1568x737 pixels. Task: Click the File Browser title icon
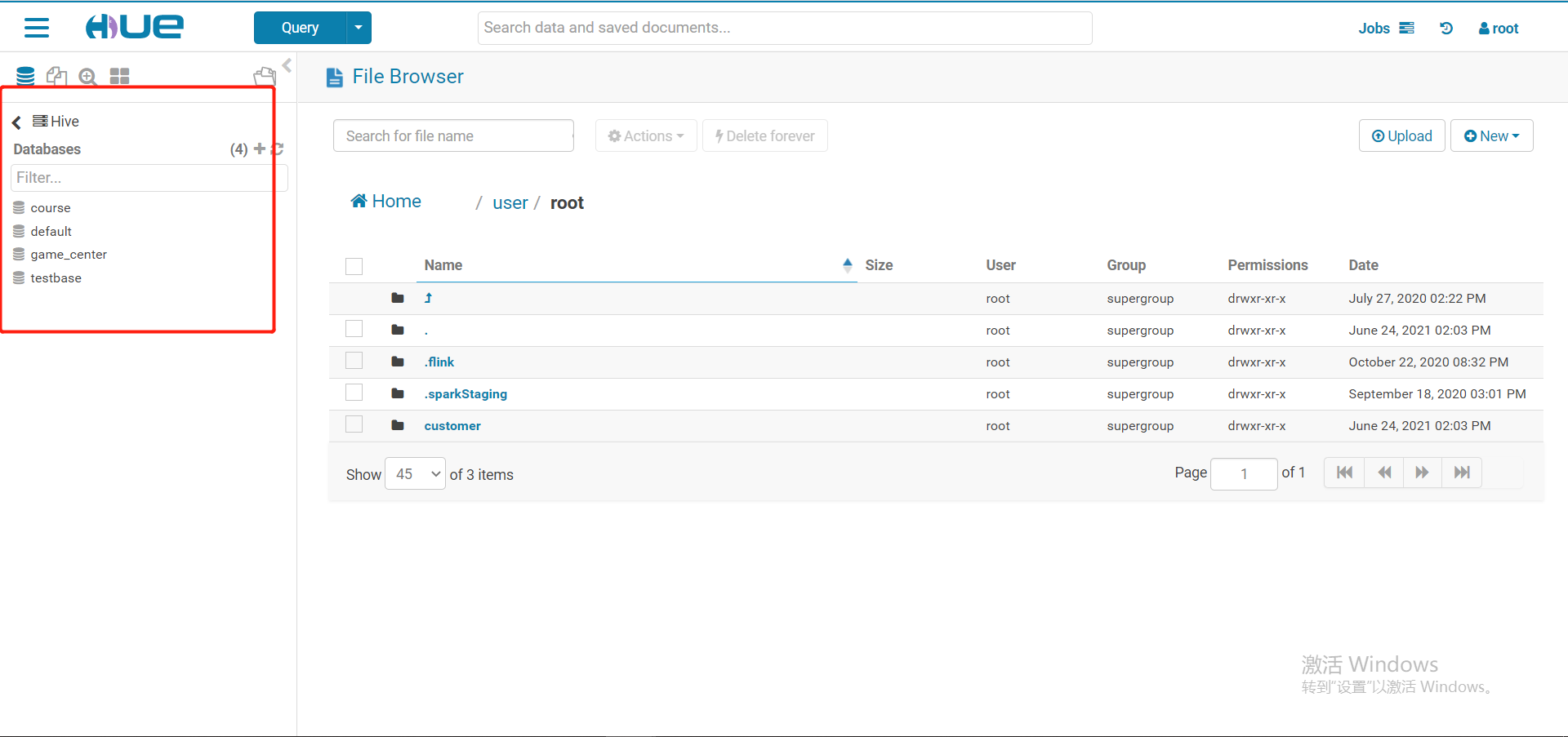point(334,78)
